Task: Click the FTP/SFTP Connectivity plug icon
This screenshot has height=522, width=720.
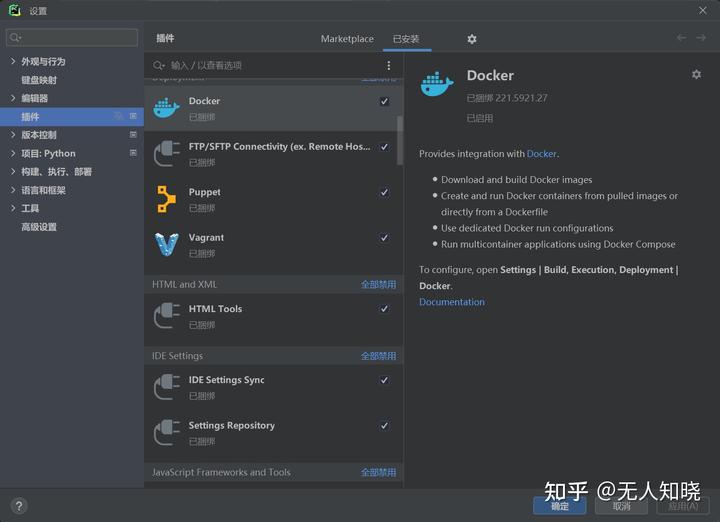Action: pos(166,153)
